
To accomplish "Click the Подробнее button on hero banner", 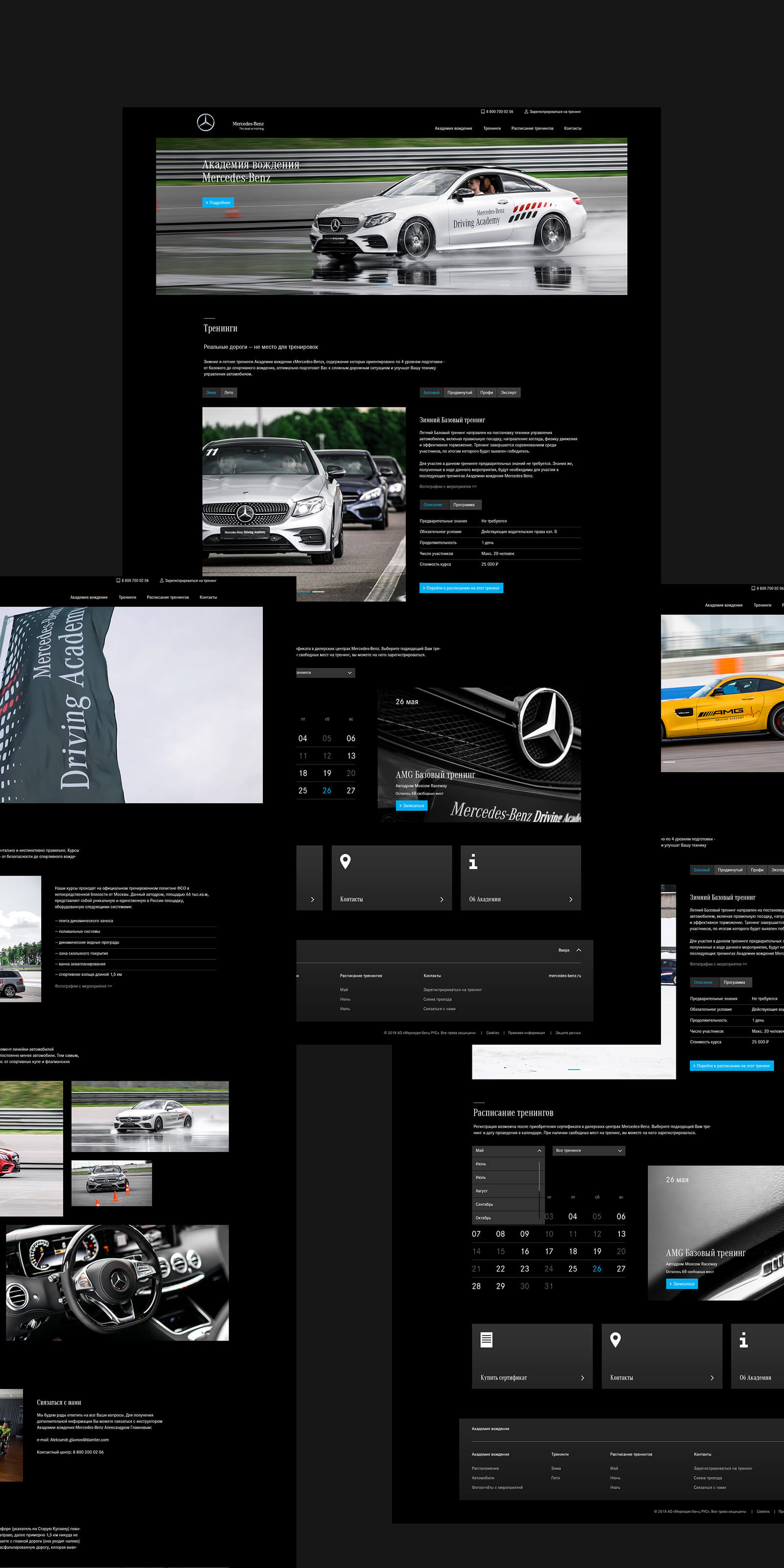I will pyautogui.click(x=218, y=202).
